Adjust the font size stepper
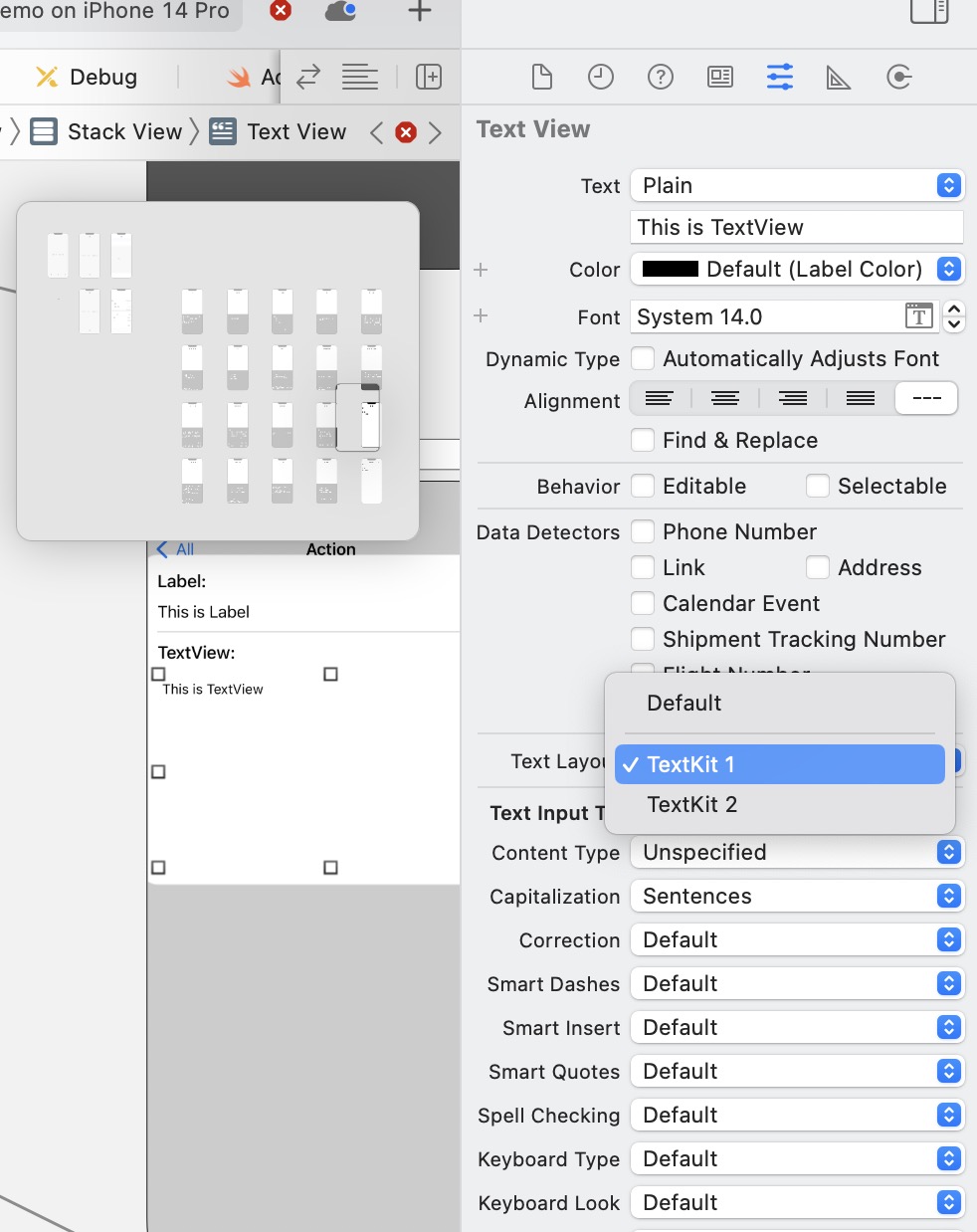Viewport: 977px width, 1232px height. click(x=954, y=316)
